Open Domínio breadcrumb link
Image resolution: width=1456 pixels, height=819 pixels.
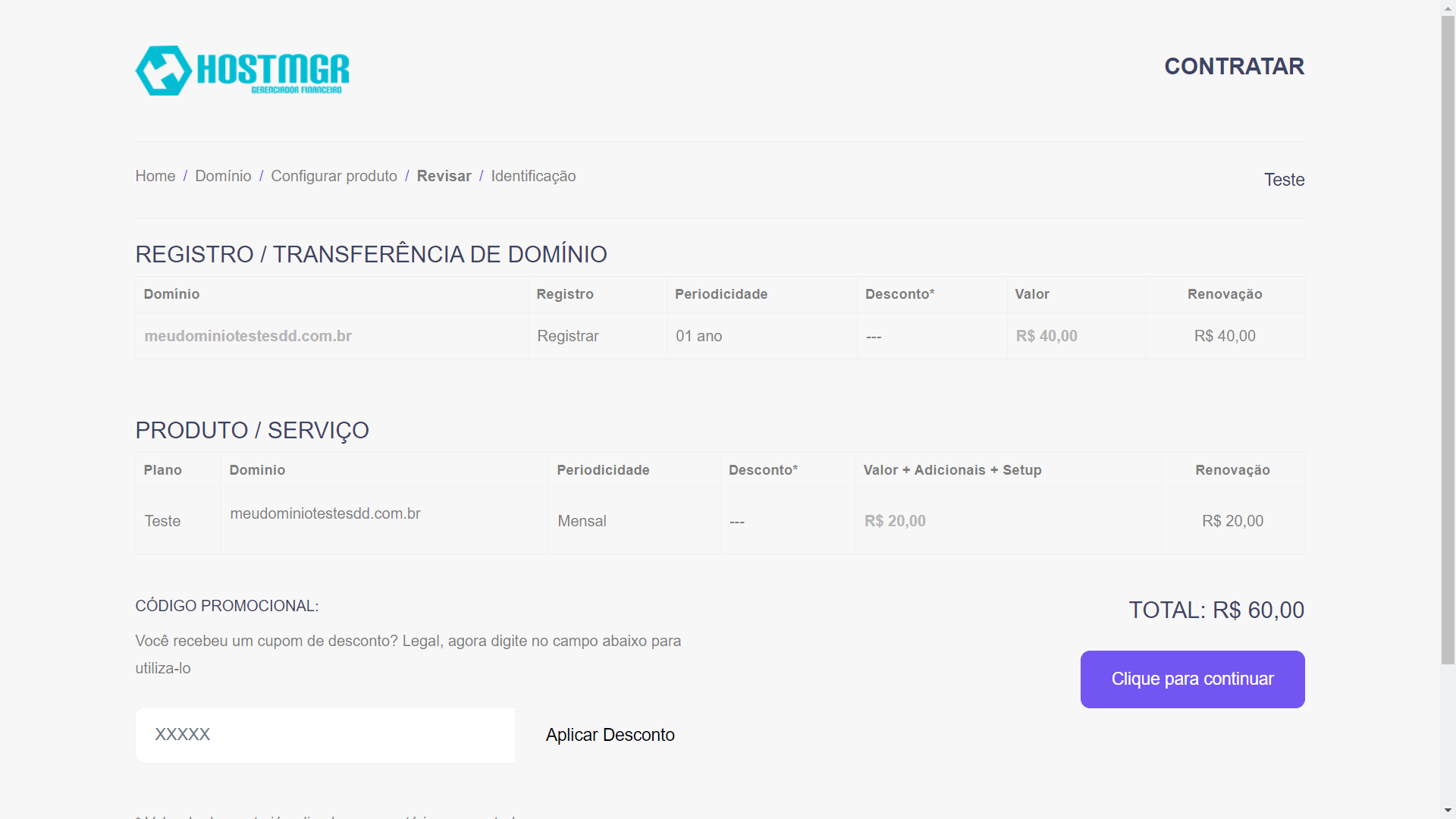pyautogui.click(x=223, y=176)
